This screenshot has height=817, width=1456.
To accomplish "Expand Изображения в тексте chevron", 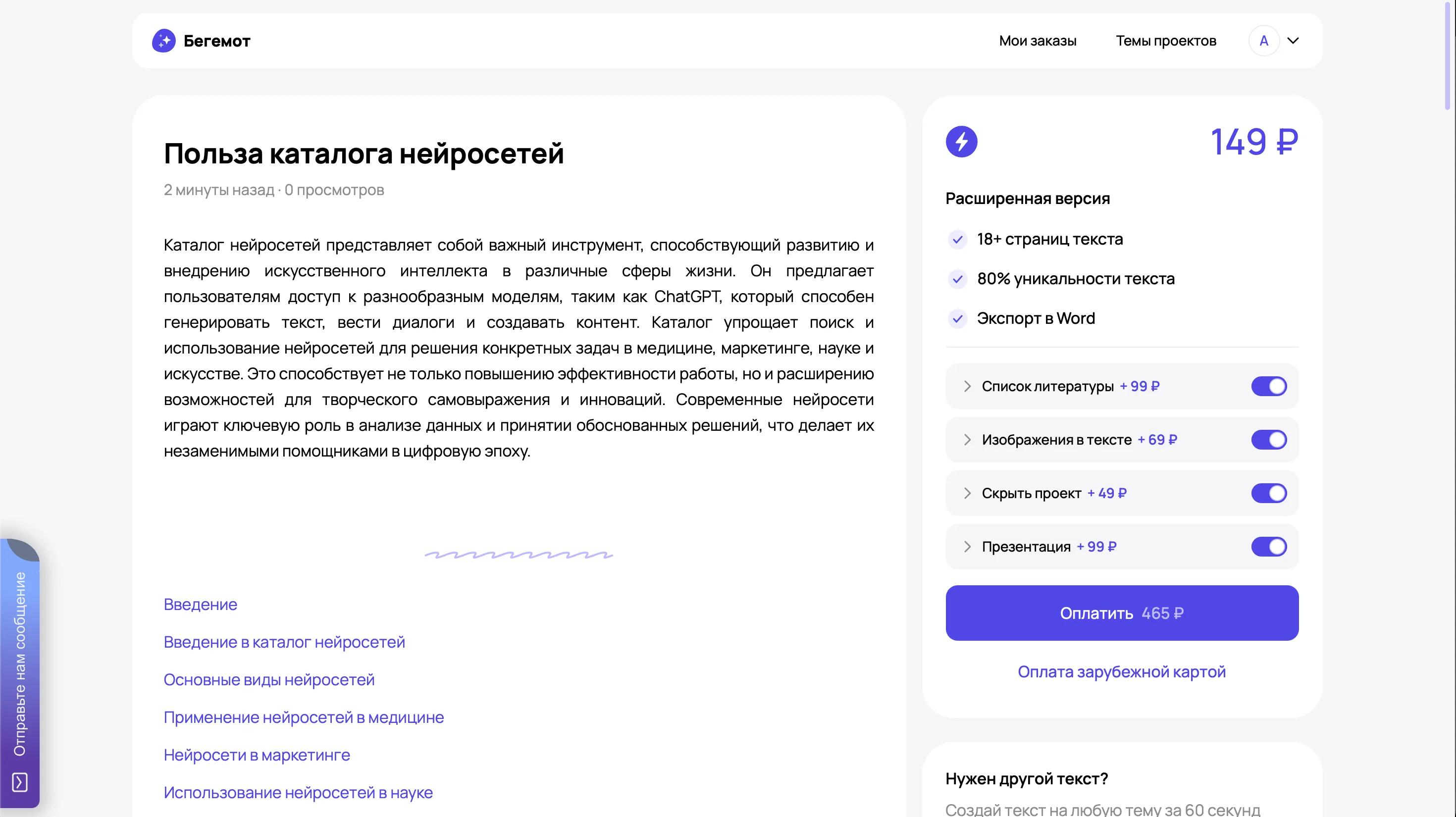I will coord(967,440).
